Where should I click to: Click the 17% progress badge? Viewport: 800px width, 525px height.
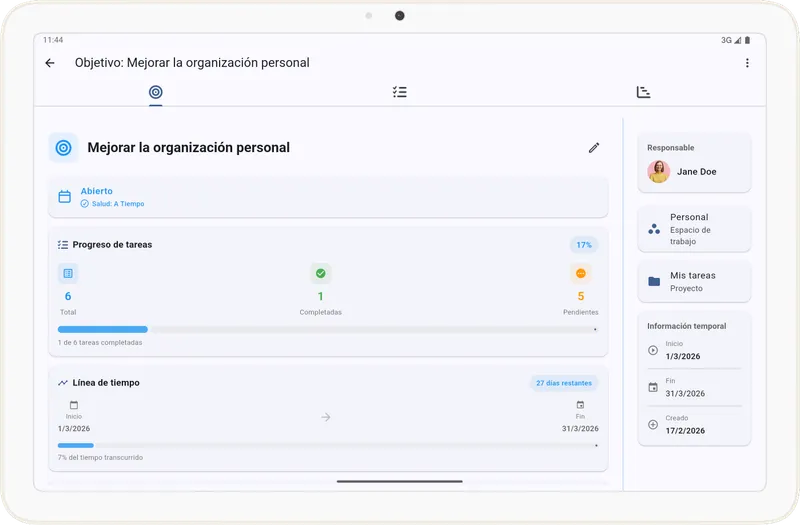(584, 245)
